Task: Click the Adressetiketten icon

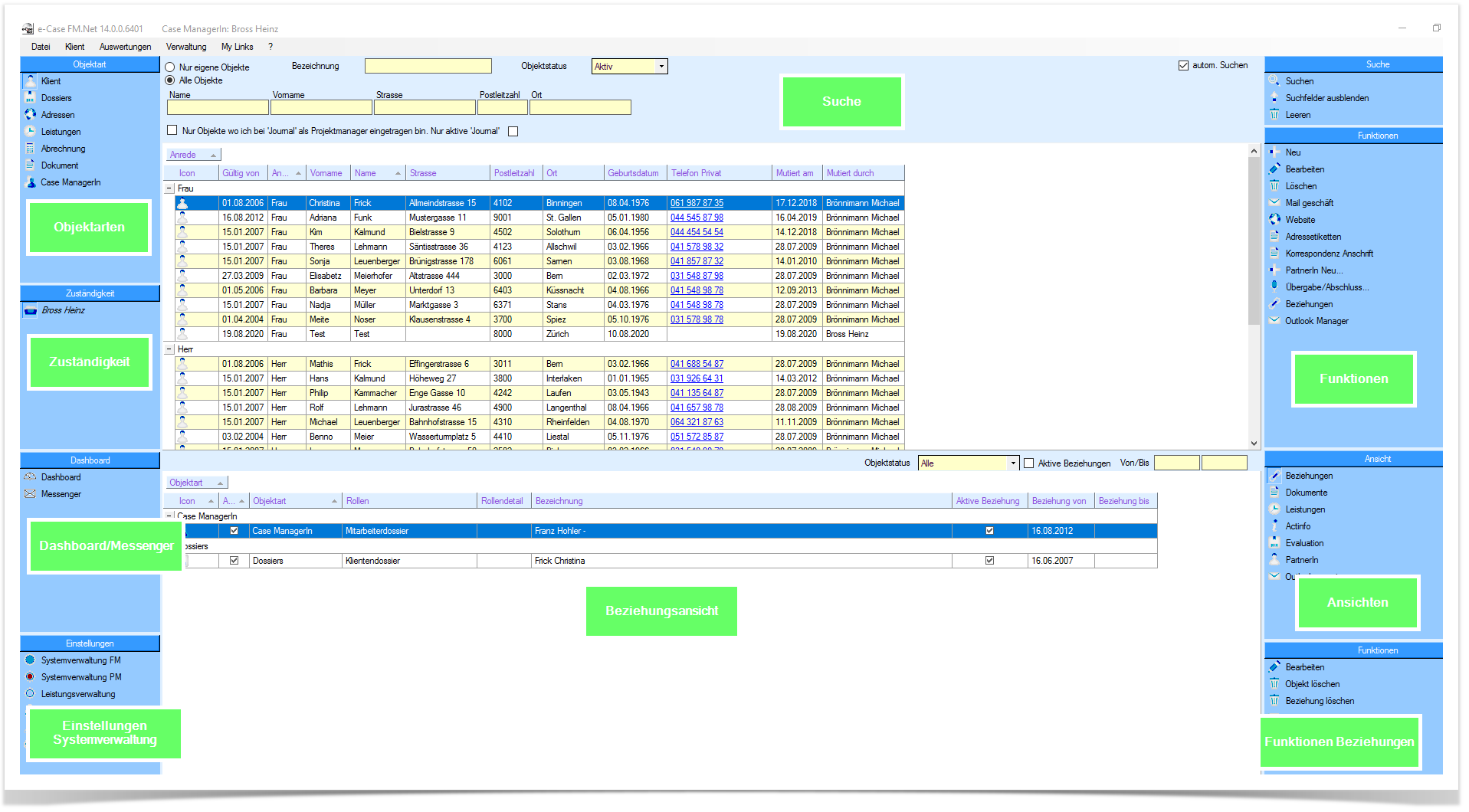Action: tap(1274, 236)
